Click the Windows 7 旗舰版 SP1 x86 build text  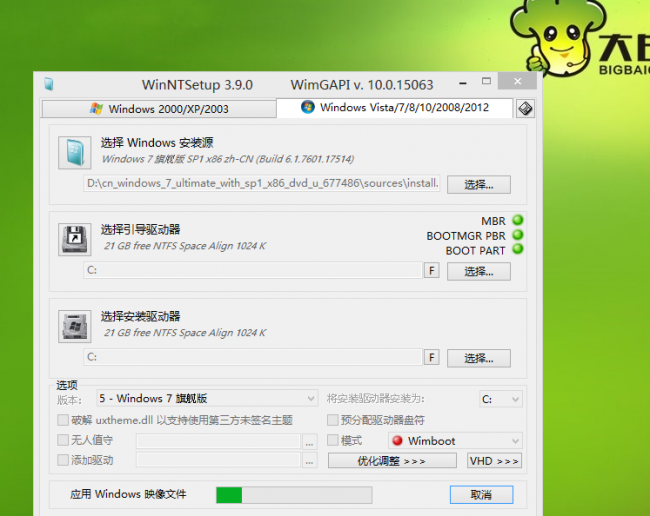228,159
